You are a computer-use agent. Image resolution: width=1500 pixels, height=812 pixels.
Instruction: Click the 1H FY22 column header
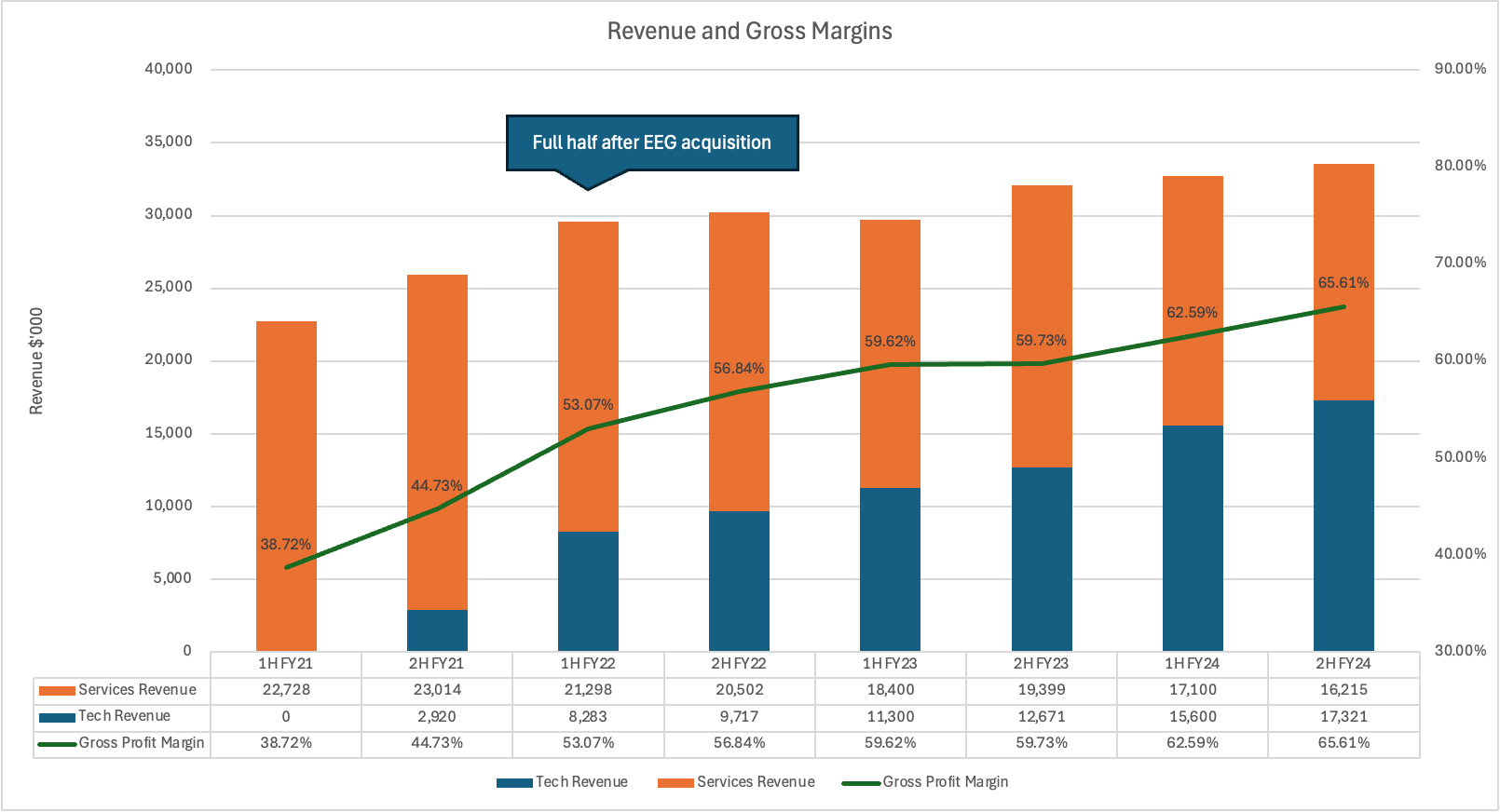click(x=588, y=664)
